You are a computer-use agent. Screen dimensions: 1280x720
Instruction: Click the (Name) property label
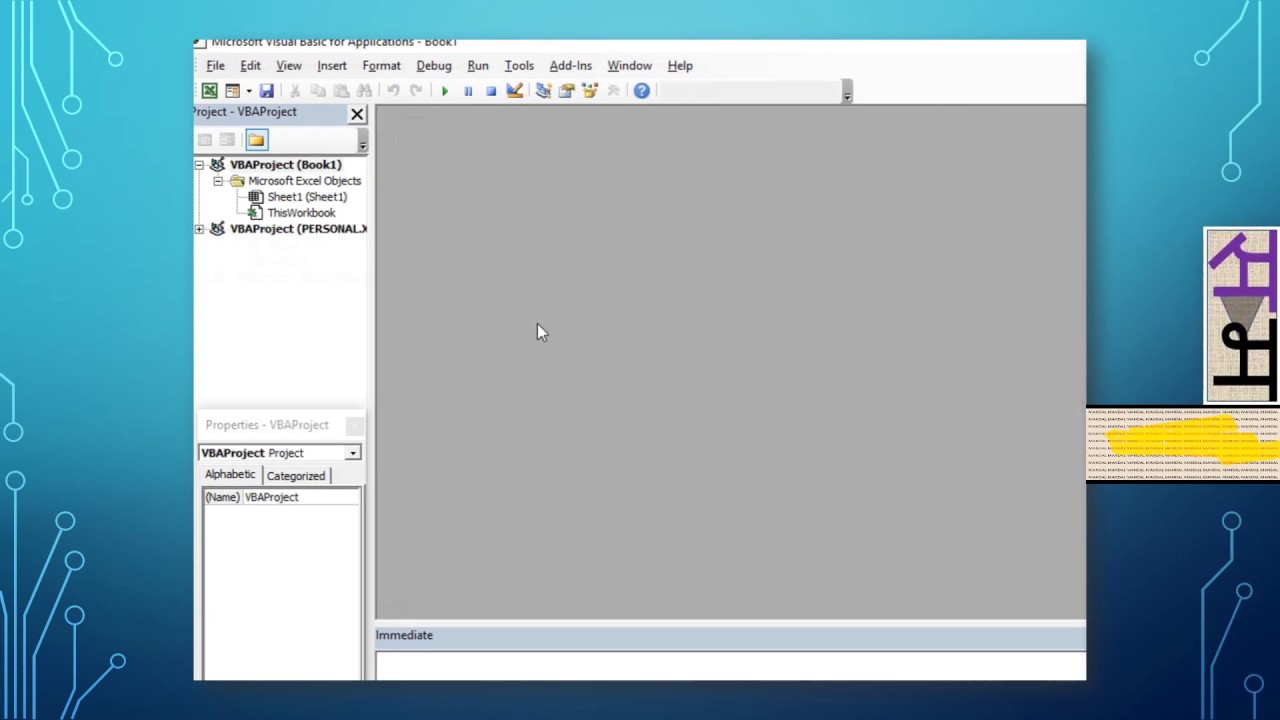click(223, 497)
